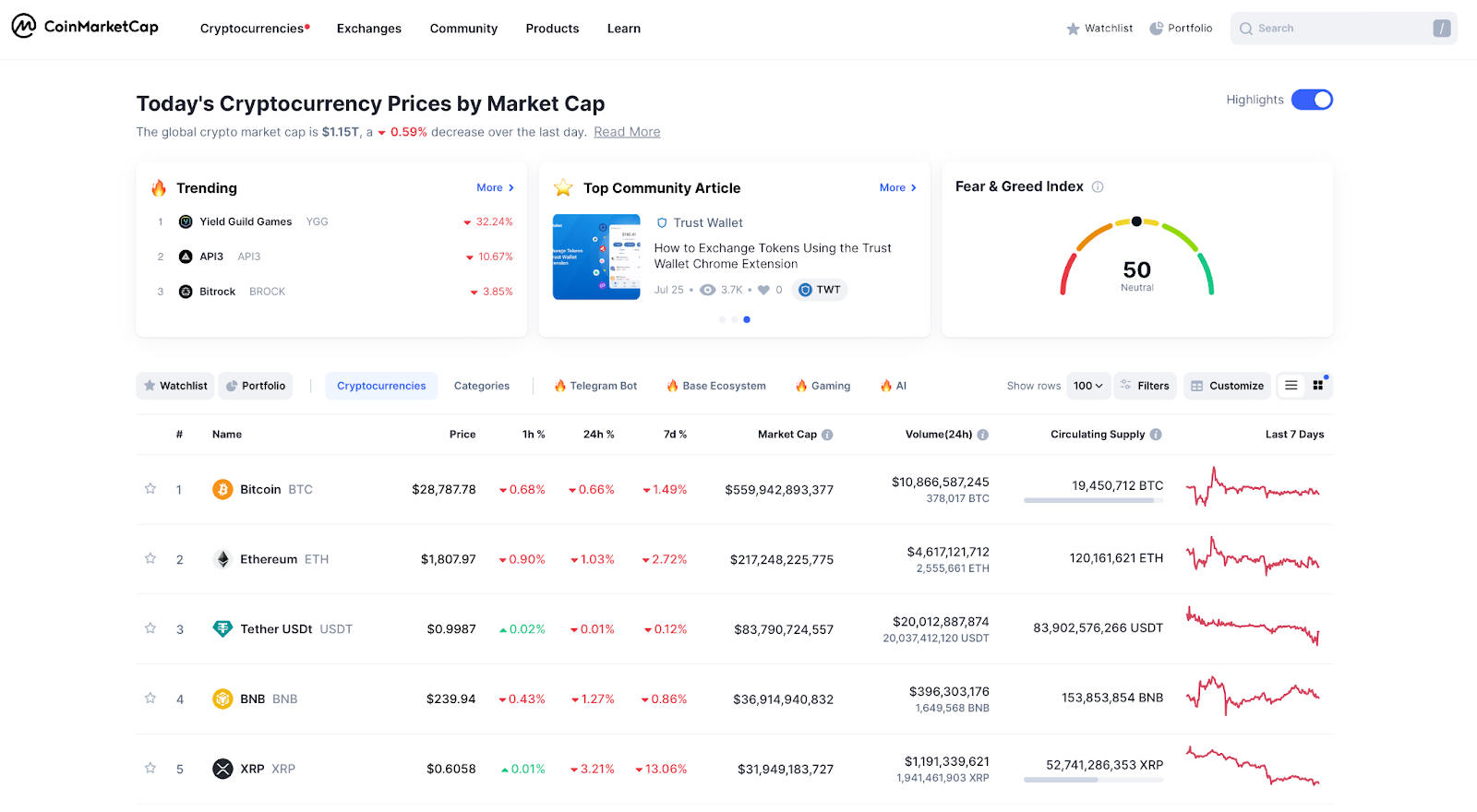Image resolution: width=1477 pixels, height=812 pixels.
Task: Click the Read More link
Action: point(627,132)
